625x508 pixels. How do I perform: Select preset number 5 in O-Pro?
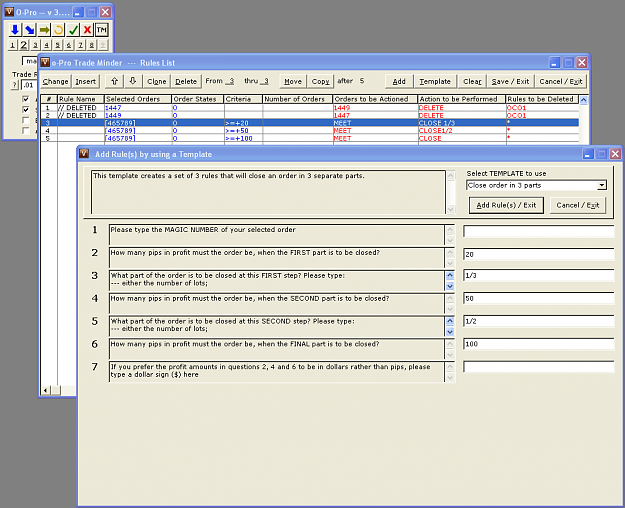(x=58, y=45)
